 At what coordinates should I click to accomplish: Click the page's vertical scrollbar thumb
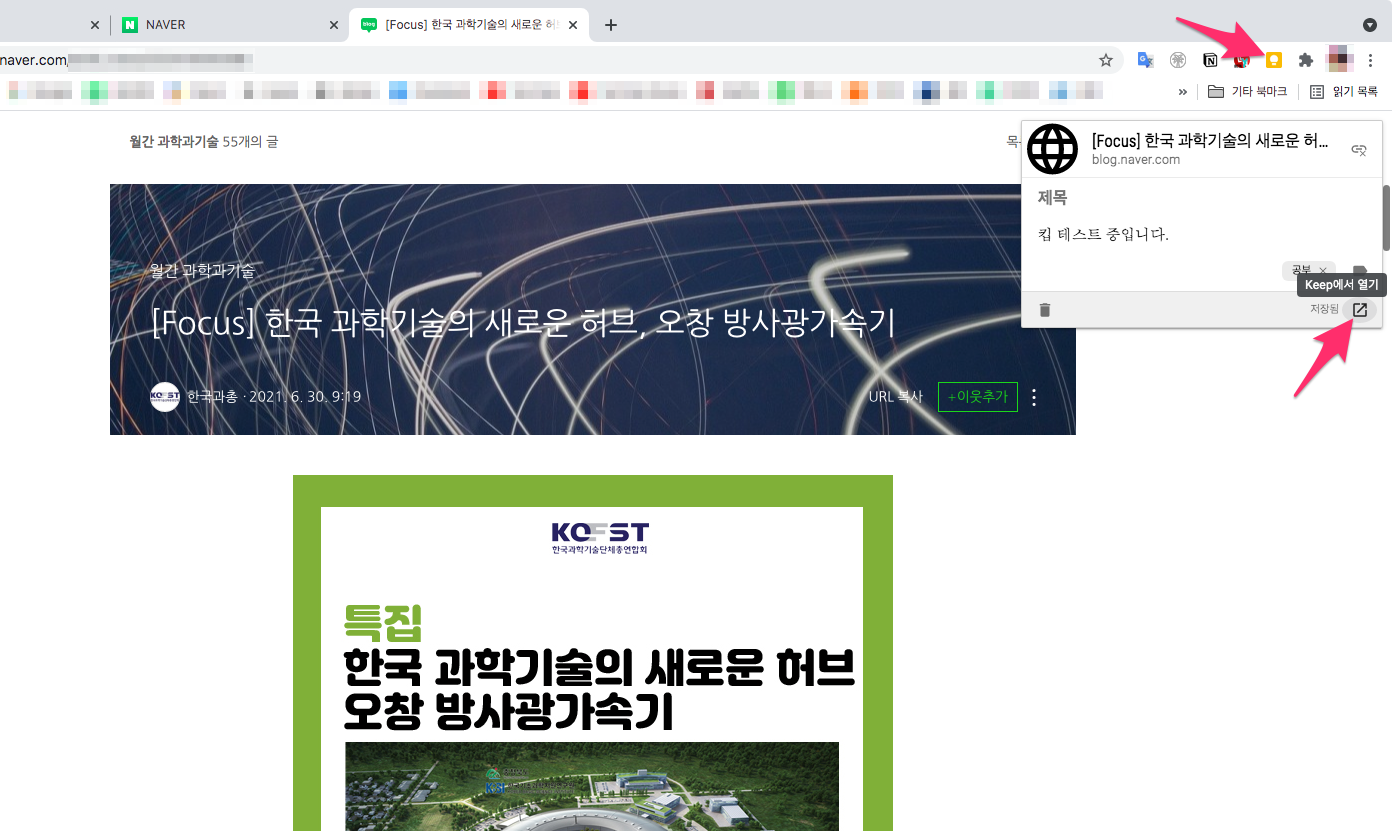pos(1386,217)
